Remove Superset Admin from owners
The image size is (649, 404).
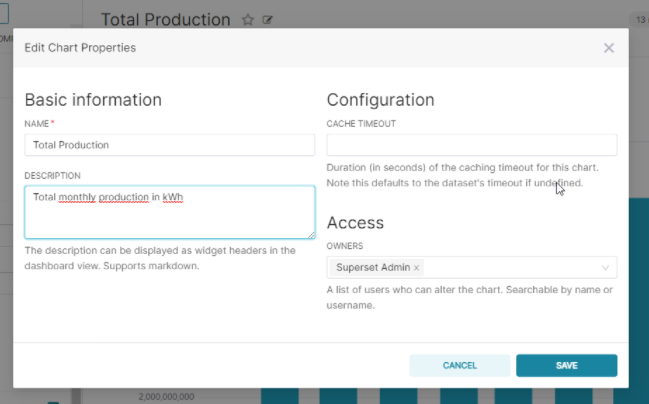(x=416, y=268)
